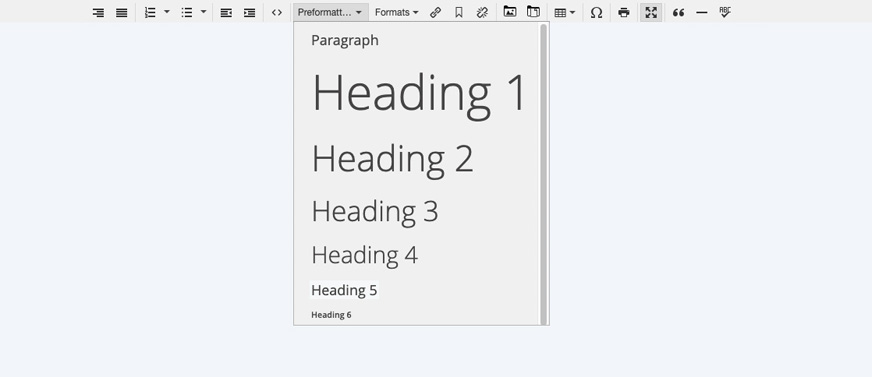
Task: Open the table dropdown menu
Action: coord(564,12)
